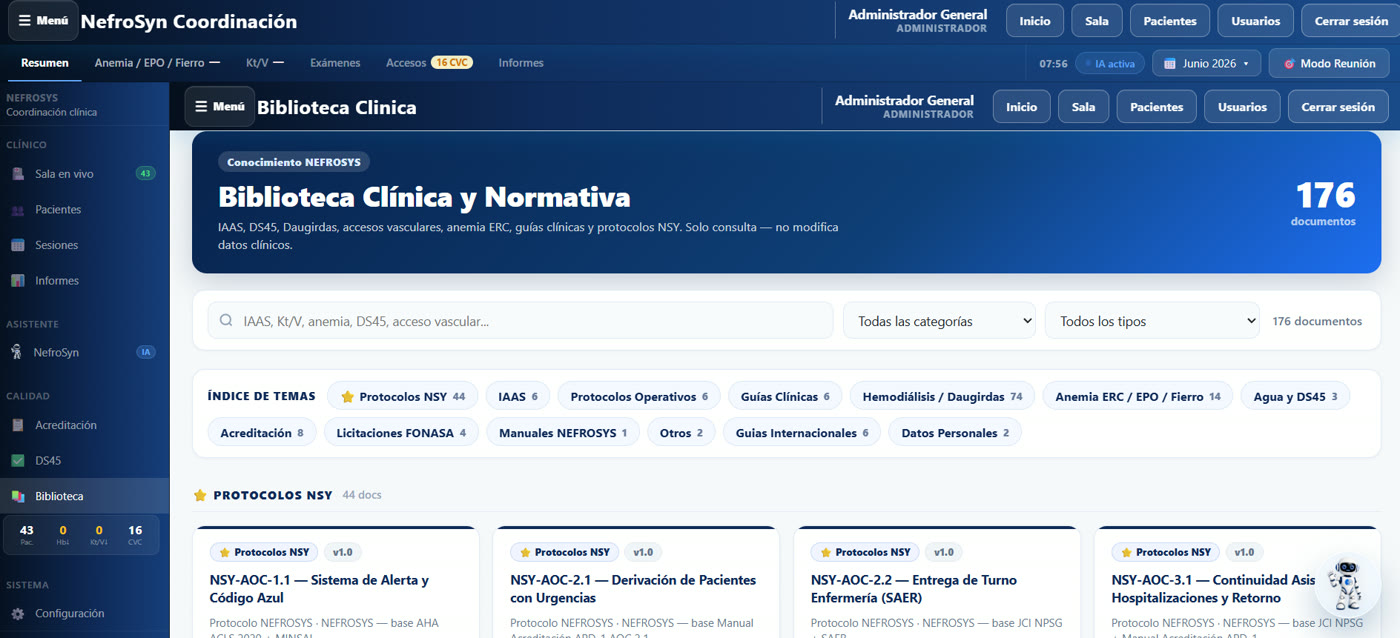
Task: Click Cerrar sesión in Biblioteca Clínica header
Action: pyautogui.click(x=1338, y=107)
